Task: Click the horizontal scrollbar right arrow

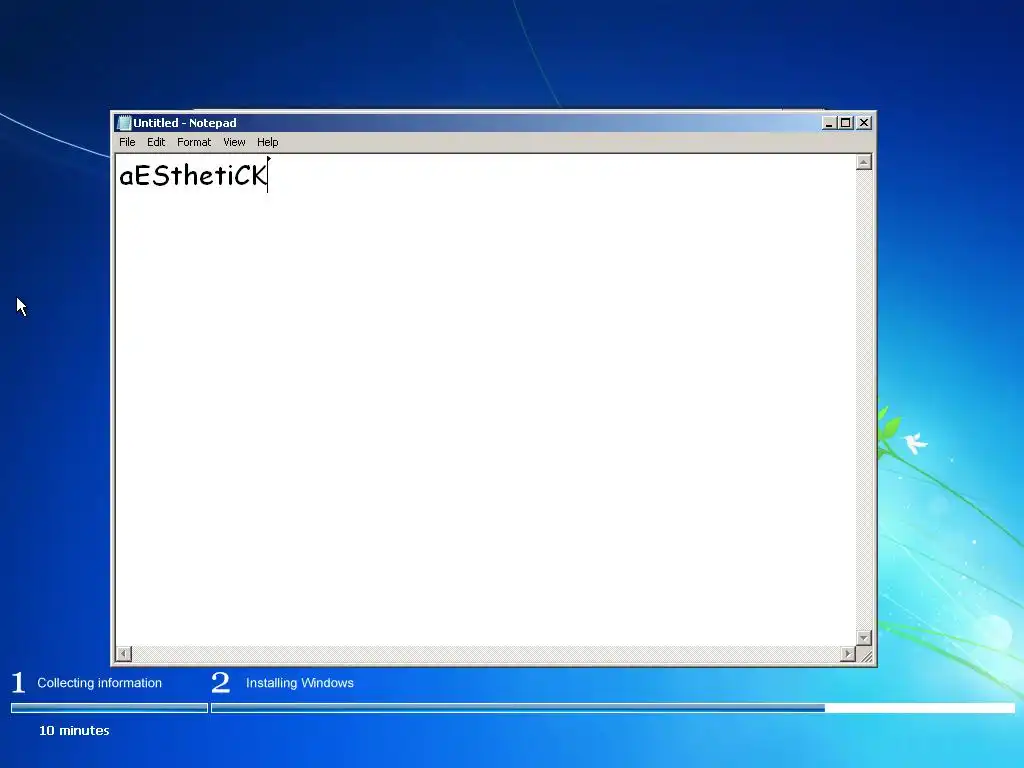Action: coord(848,654)
